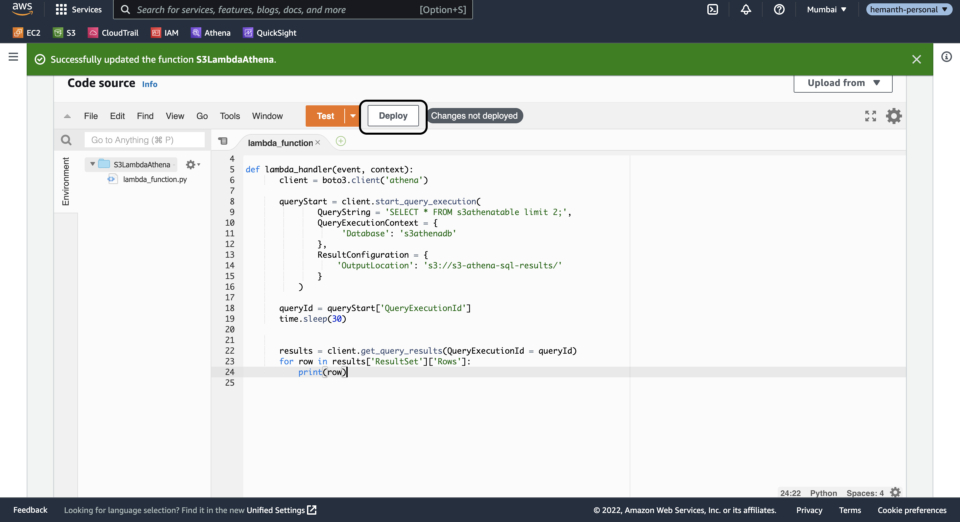Click the orange Test button

pos(326,116)
